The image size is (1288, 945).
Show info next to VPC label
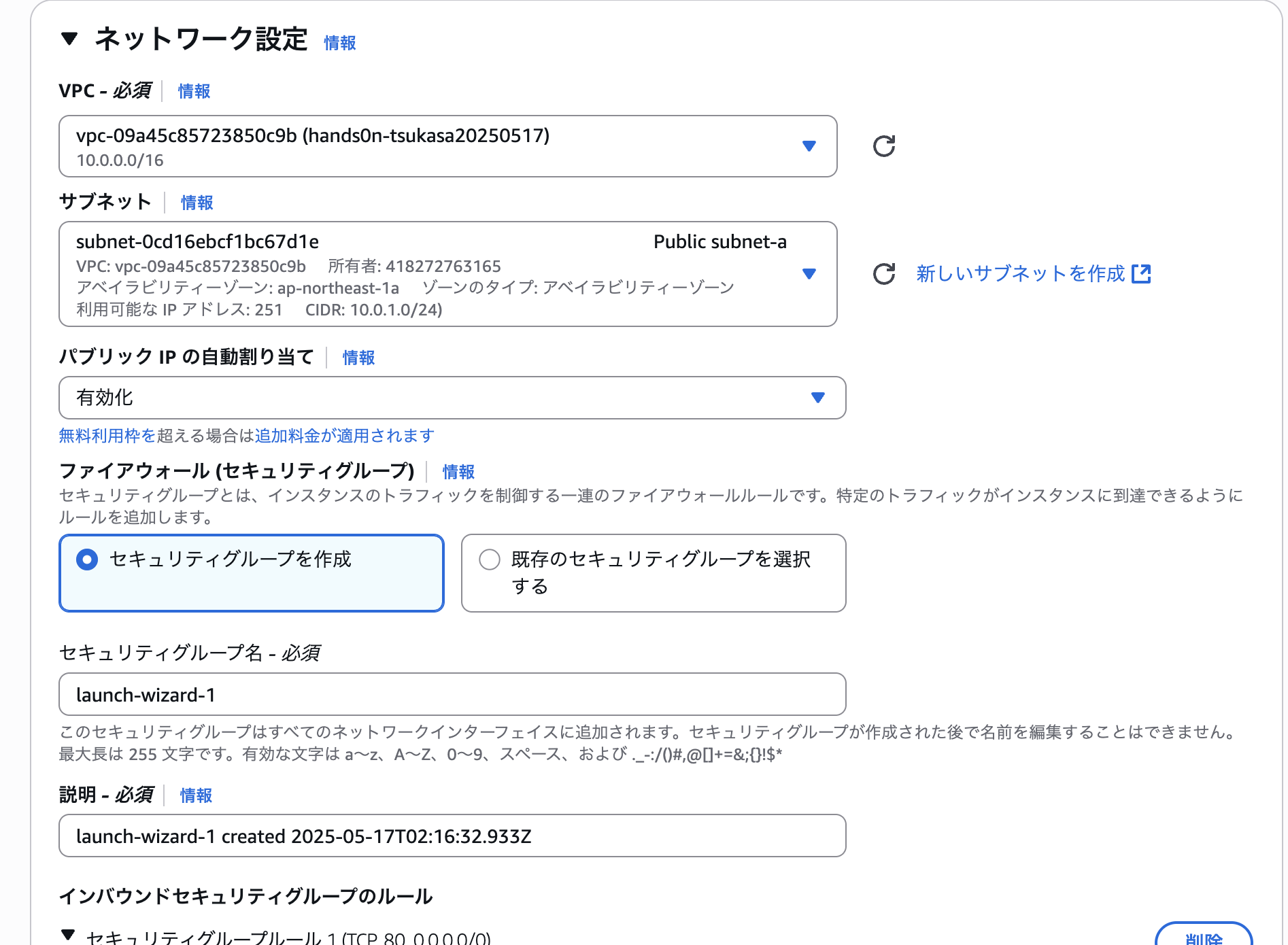point(193,90)
